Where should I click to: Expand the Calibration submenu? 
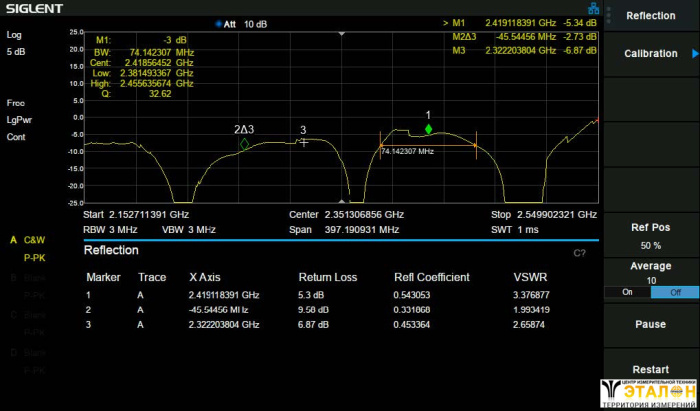[651, 54]
